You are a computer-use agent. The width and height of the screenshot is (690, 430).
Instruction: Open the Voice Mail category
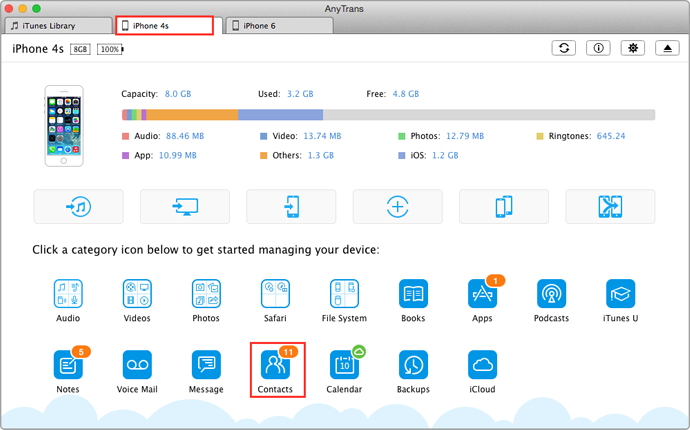[137, 364]
